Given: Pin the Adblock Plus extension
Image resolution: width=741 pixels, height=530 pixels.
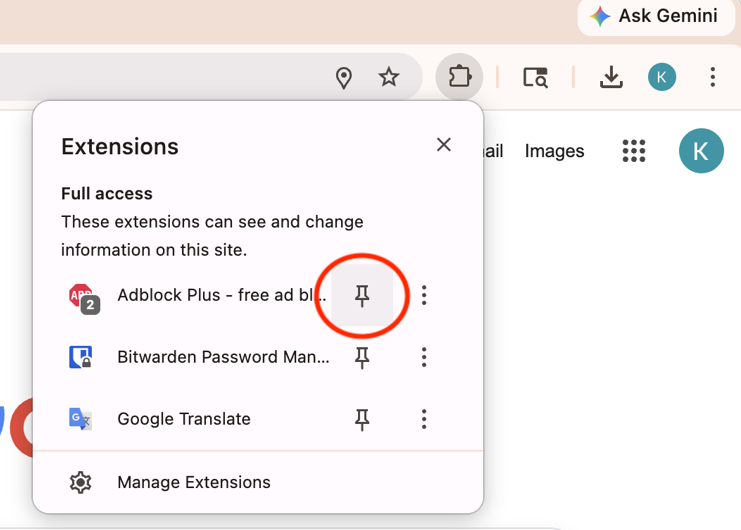Looking at the screenshot, I should pos(362,295).
